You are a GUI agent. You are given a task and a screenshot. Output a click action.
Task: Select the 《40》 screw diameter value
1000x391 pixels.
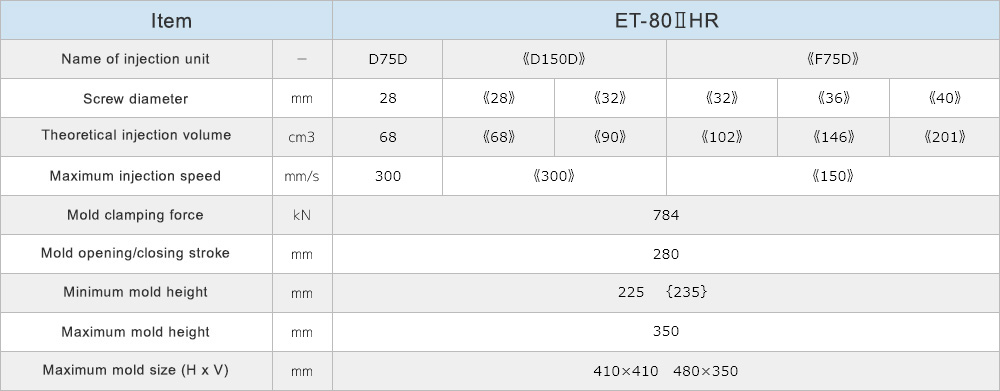pyautogui.click(x=945, y=98)
